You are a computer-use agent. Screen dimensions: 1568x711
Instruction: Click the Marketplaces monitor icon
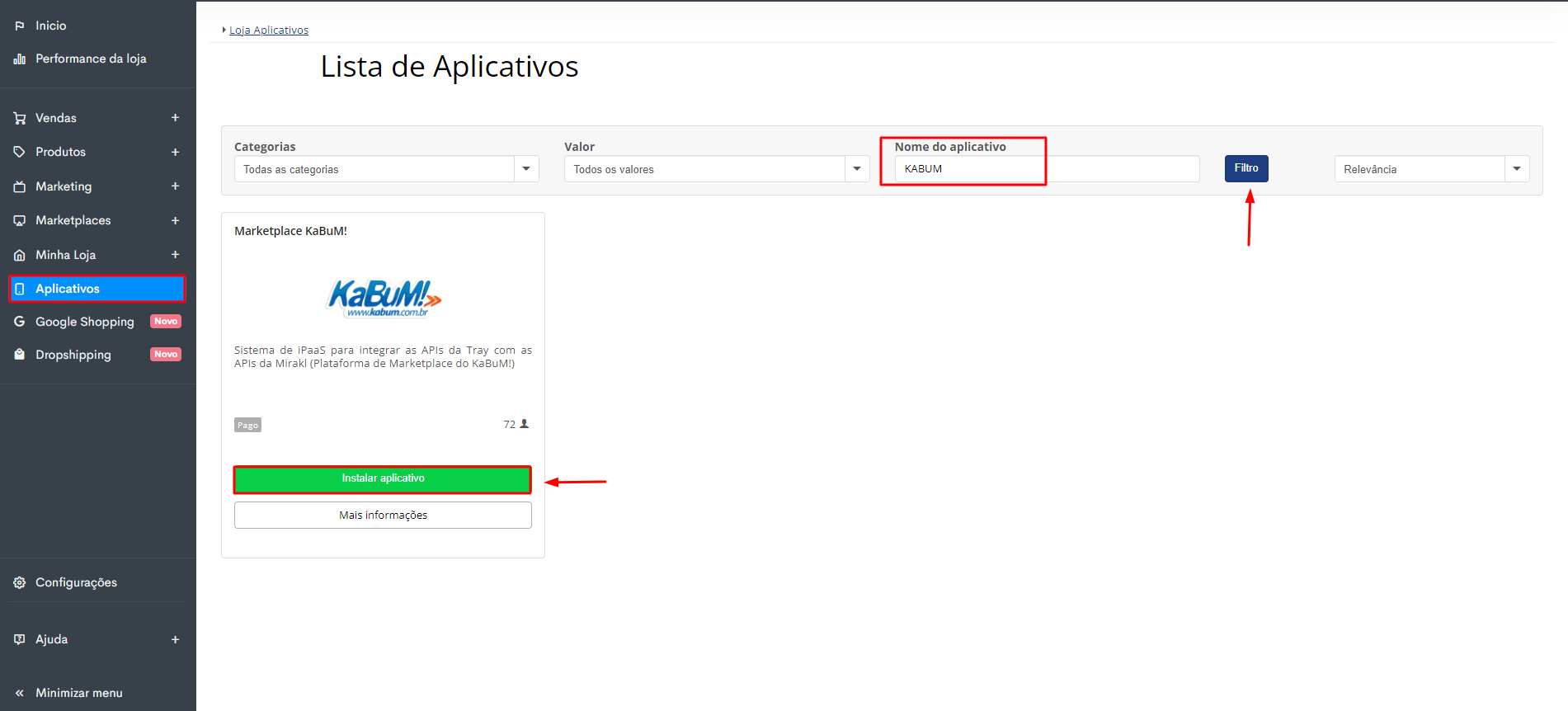20,221
